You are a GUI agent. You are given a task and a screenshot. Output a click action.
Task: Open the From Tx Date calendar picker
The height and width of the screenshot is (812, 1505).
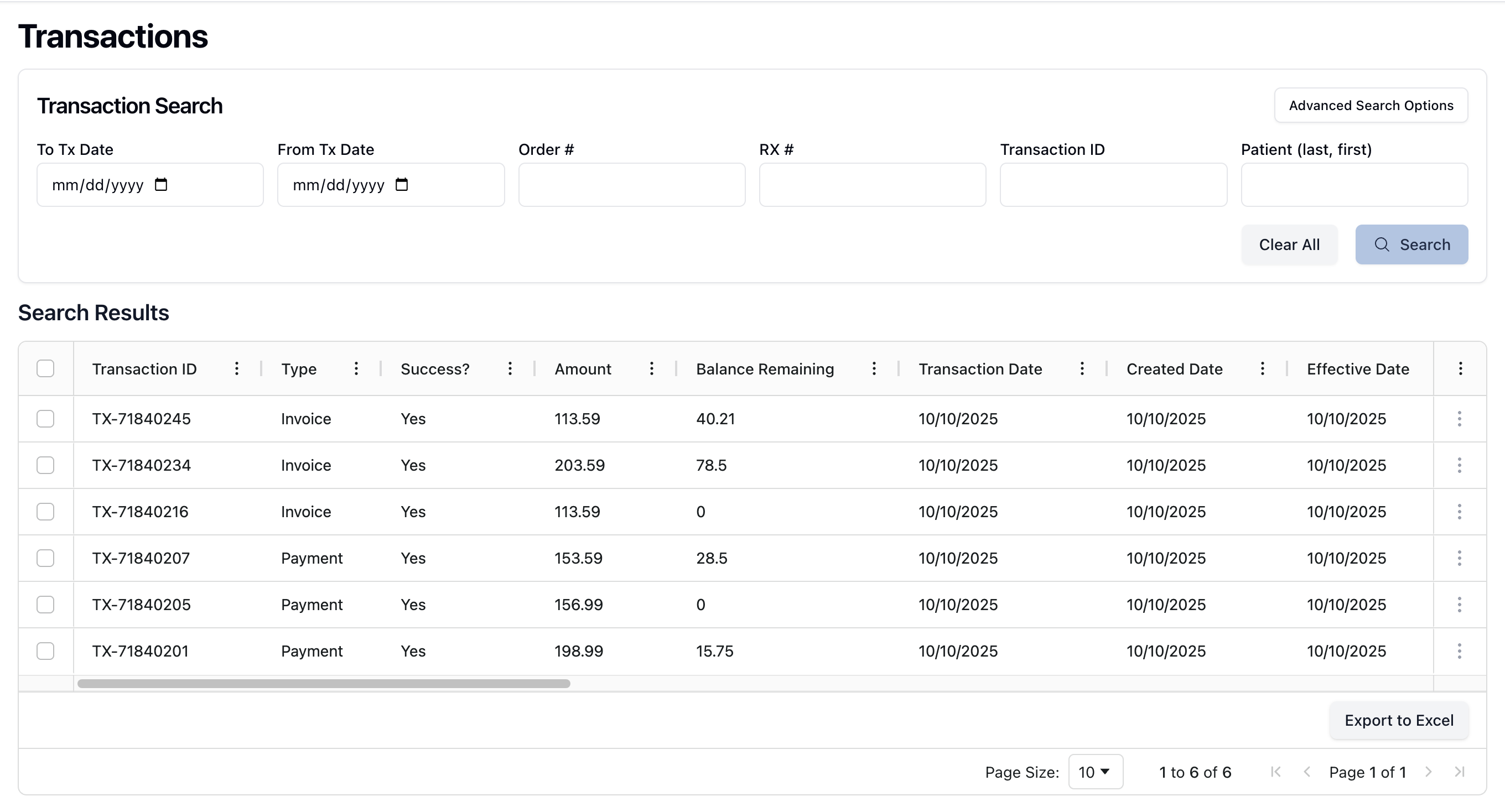(x=401, y=185)
